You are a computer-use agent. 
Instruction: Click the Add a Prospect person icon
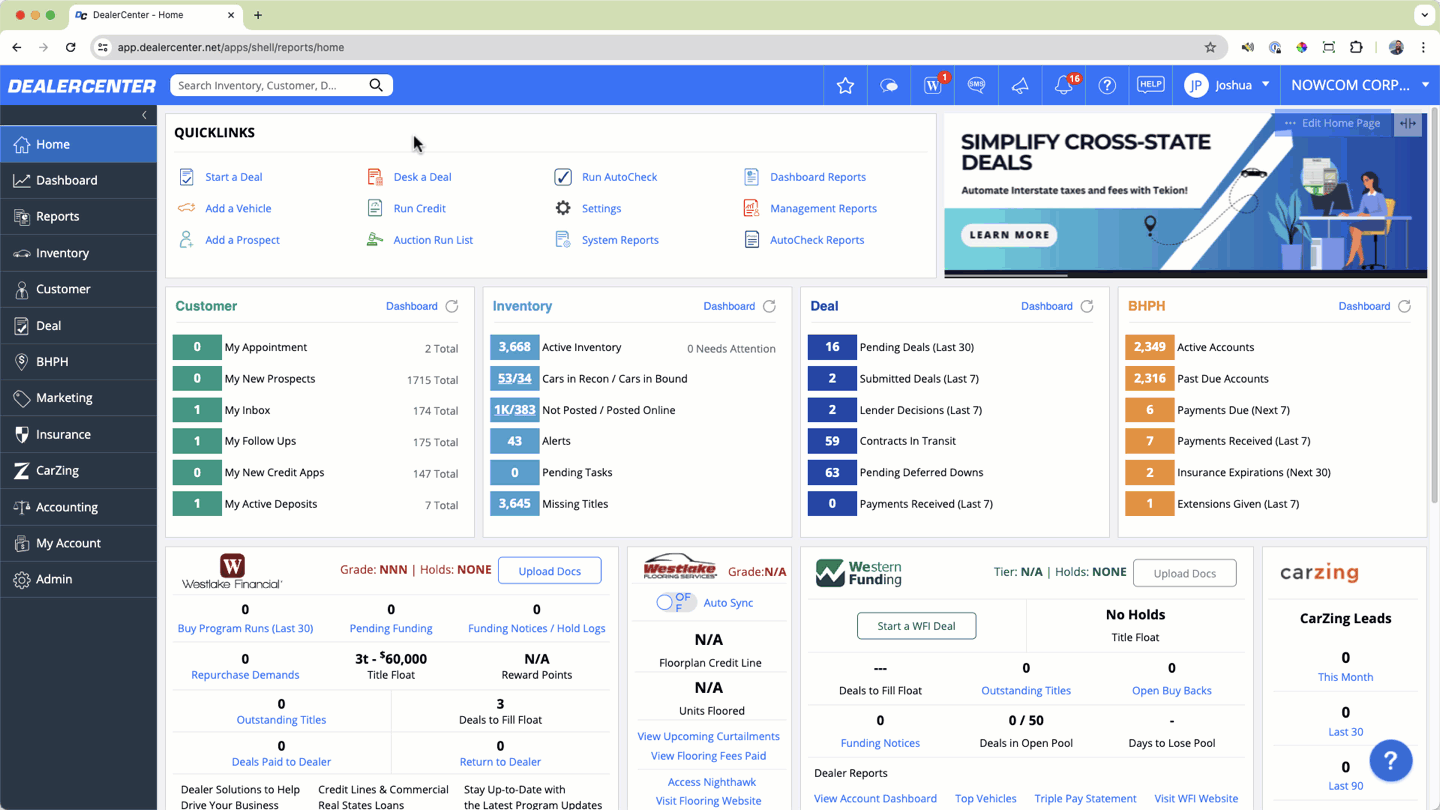187,240
